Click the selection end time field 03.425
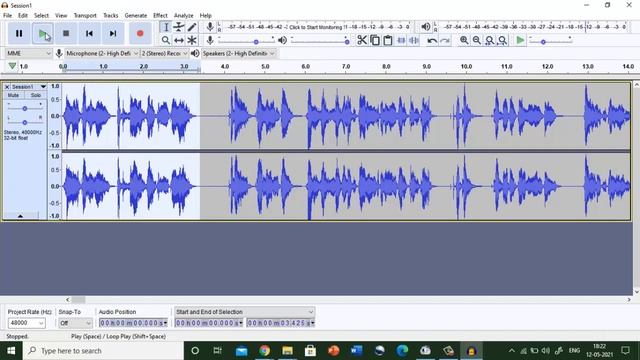640x360 pixels. point(281,323)
